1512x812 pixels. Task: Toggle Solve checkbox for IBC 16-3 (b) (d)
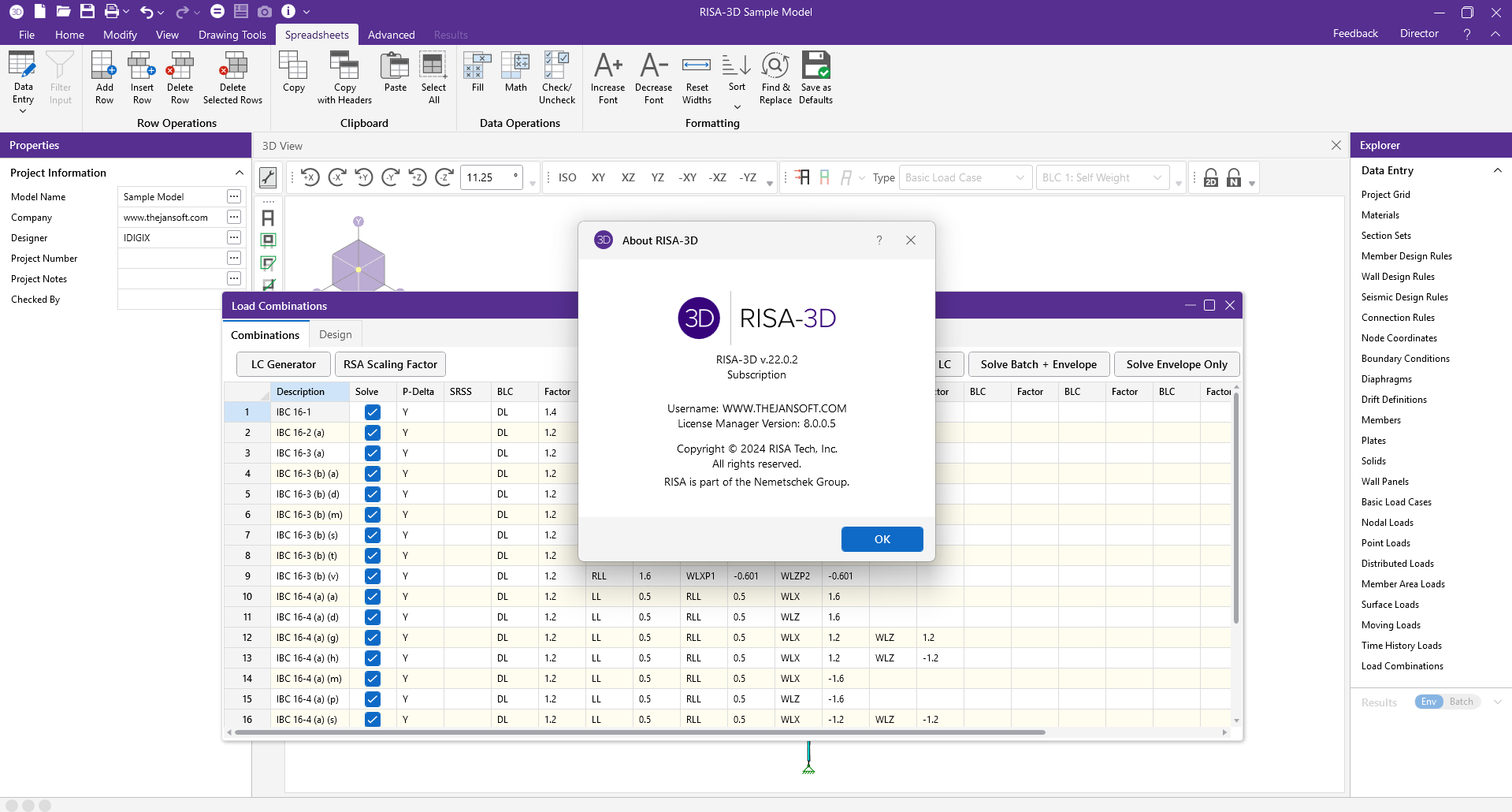pyautogui.click(x=373, y=494)
